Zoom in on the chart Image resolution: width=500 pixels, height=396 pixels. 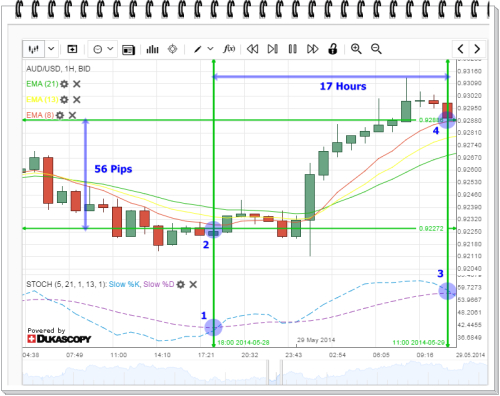356,49
